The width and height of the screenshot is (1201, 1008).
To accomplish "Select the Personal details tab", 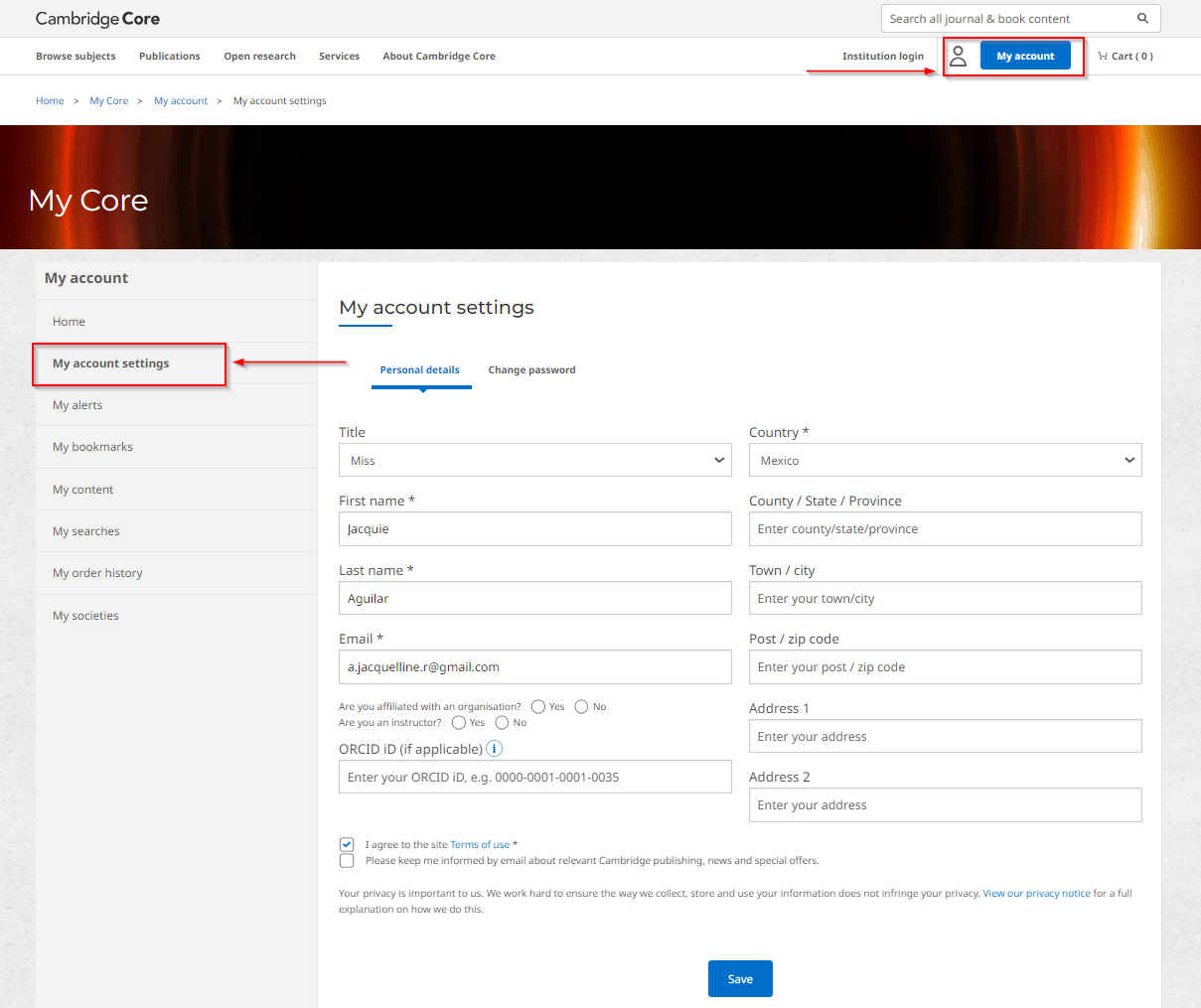I will coord(421,369).
